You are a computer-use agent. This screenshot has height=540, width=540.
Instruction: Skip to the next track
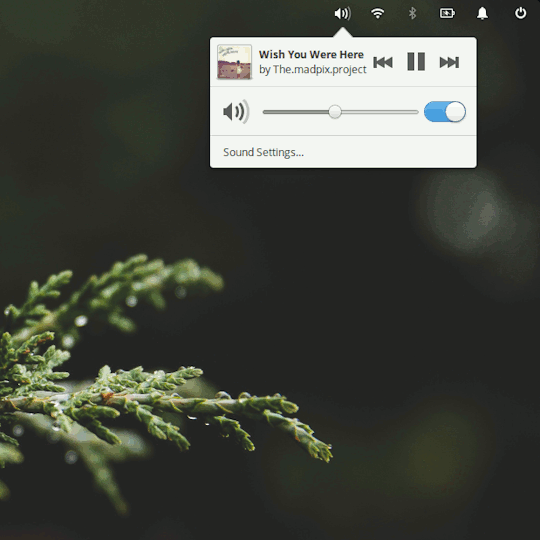coord(449,62)
